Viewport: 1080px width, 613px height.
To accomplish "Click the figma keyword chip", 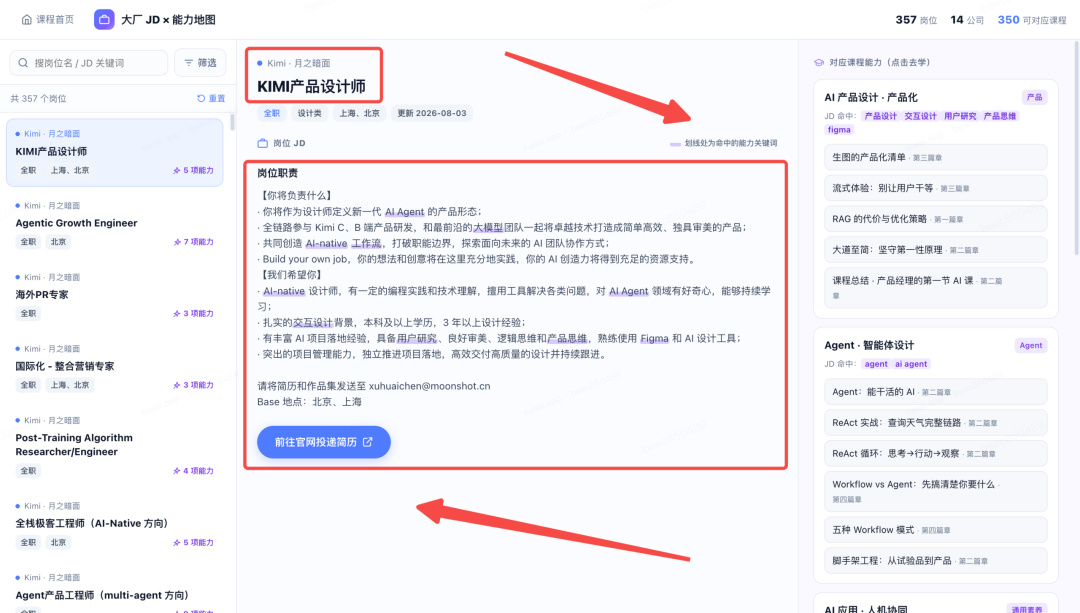I will tap(839, 129).
